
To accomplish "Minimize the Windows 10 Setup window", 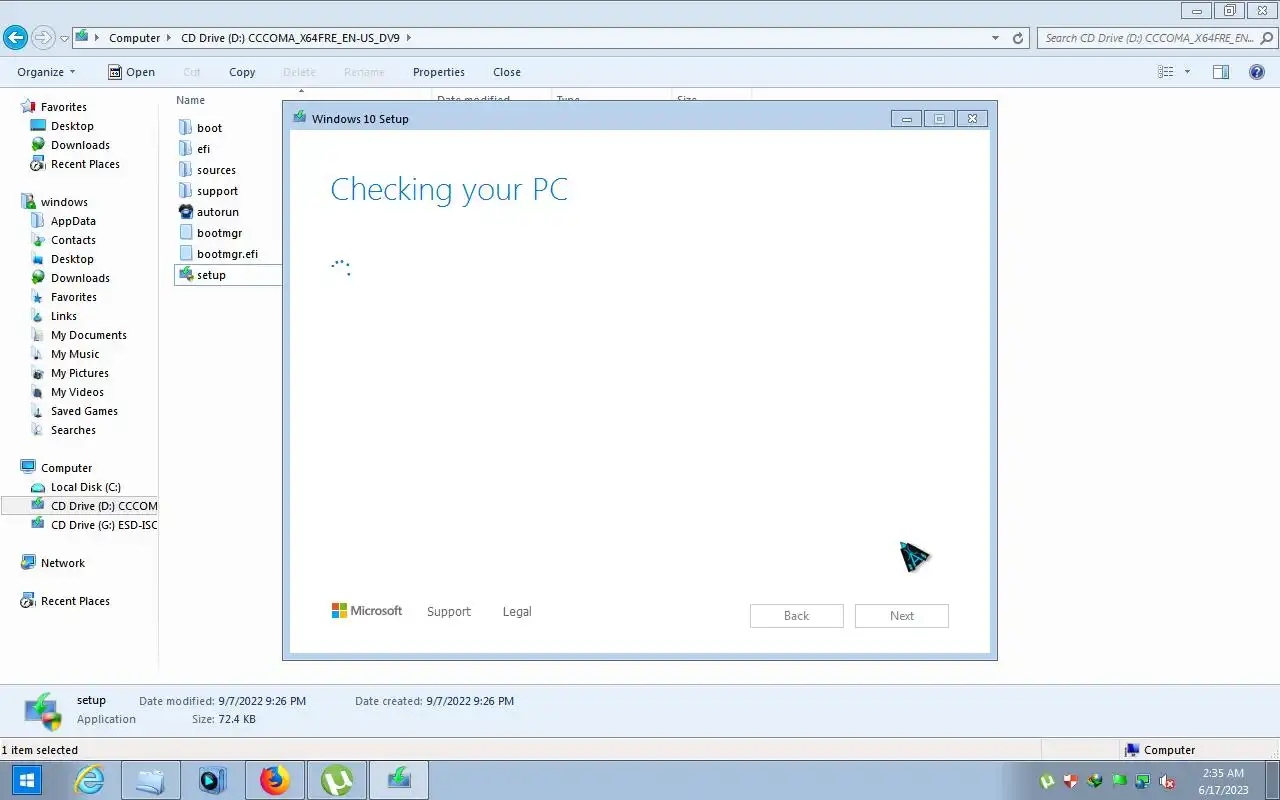I will pos(906,119).
